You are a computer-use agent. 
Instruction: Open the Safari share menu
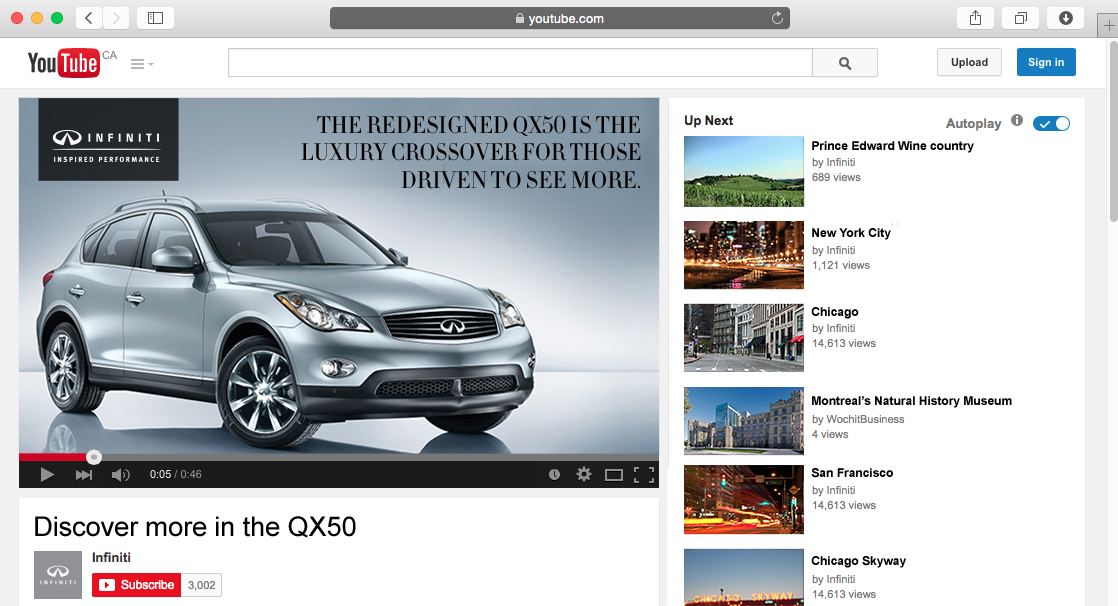click(x=975, y=18)
